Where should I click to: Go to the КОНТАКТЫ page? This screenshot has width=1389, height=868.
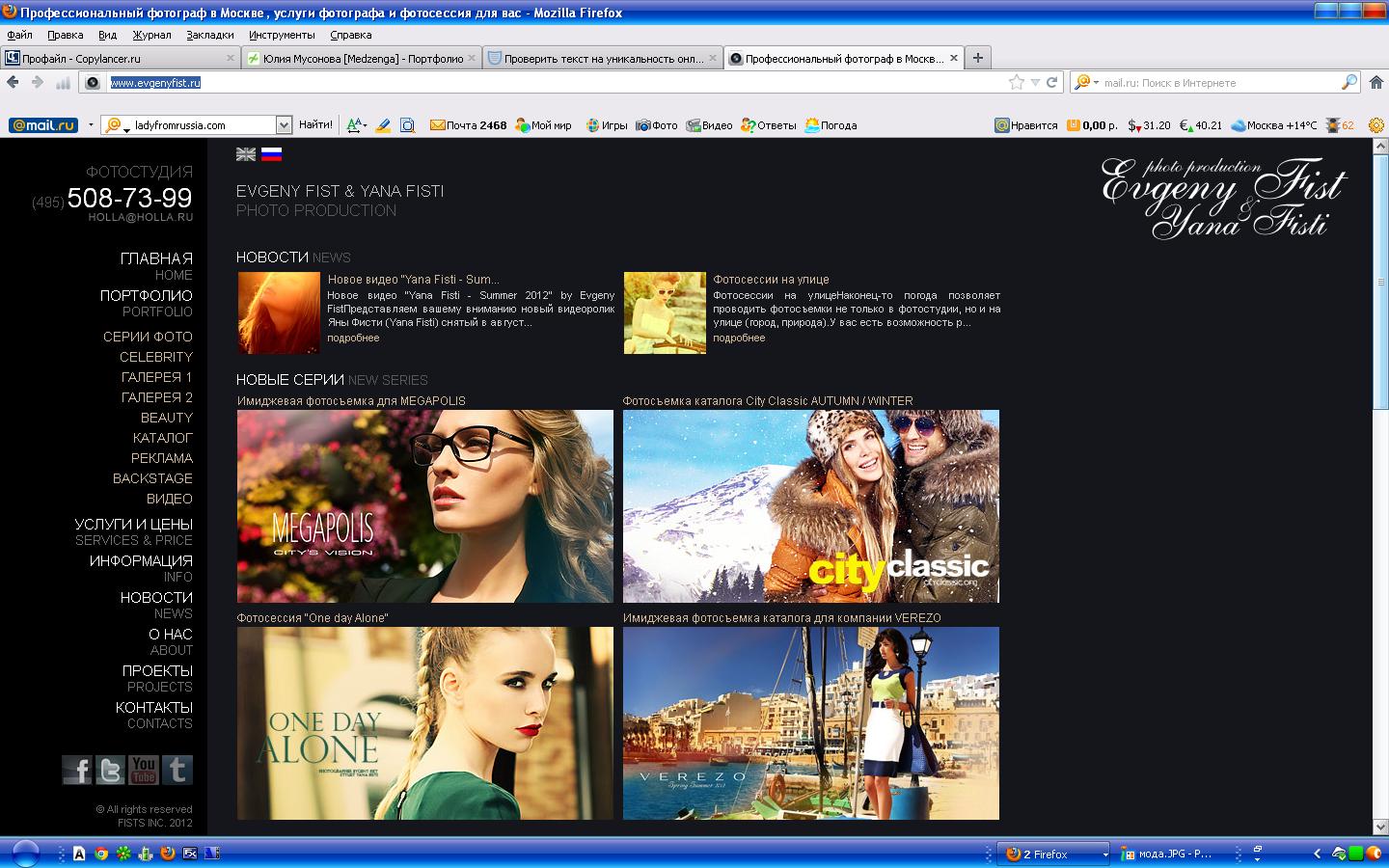pyautogui.click(x=154, y=708)
